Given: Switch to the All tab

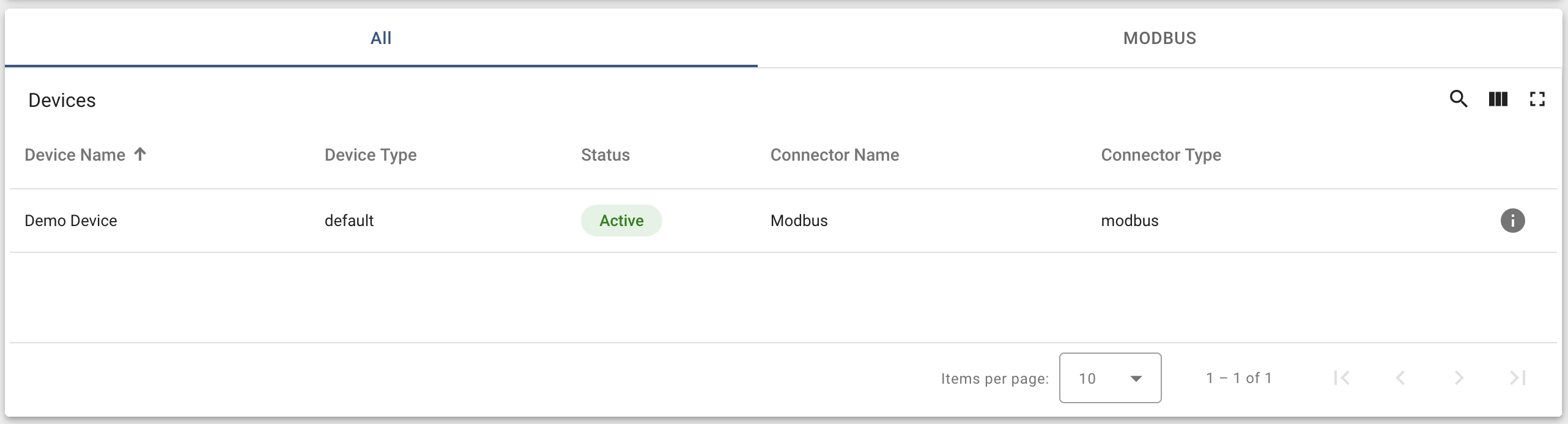Looking at the screenshot, I should pos(381,38).
